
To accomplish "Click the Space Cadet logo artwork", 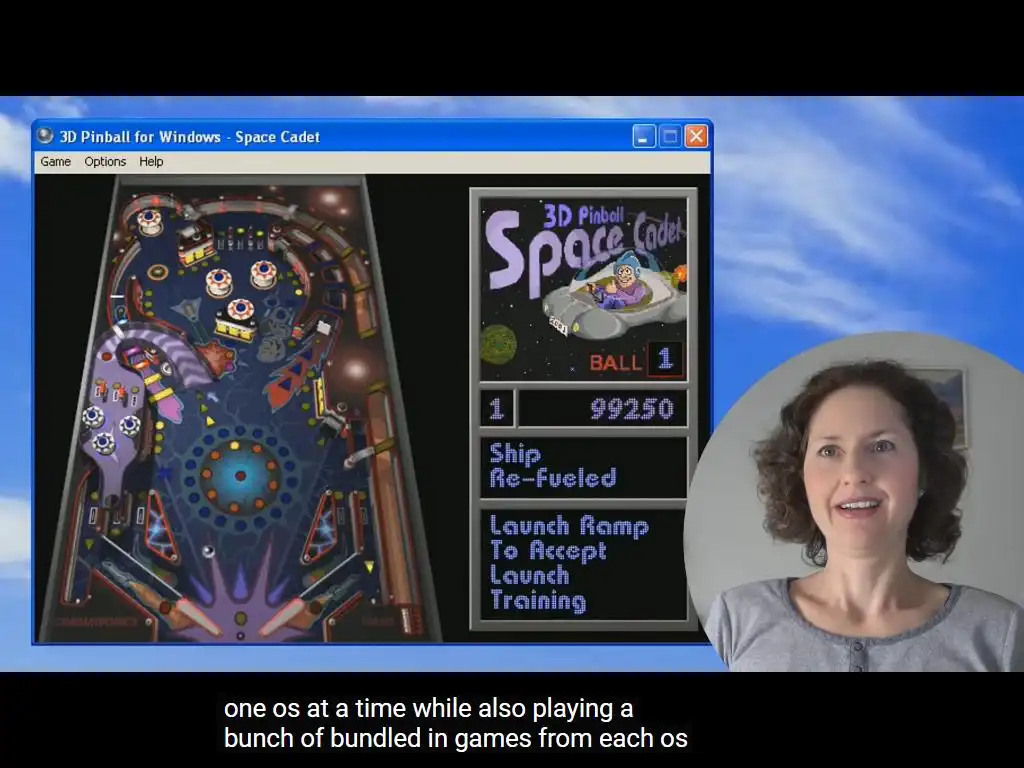I will click(x=584, y=289).
